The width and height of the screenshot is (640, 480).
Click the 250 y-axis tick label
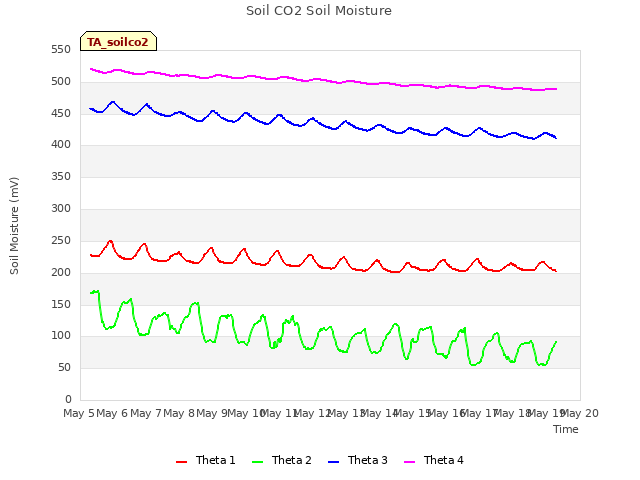(61, 241)
